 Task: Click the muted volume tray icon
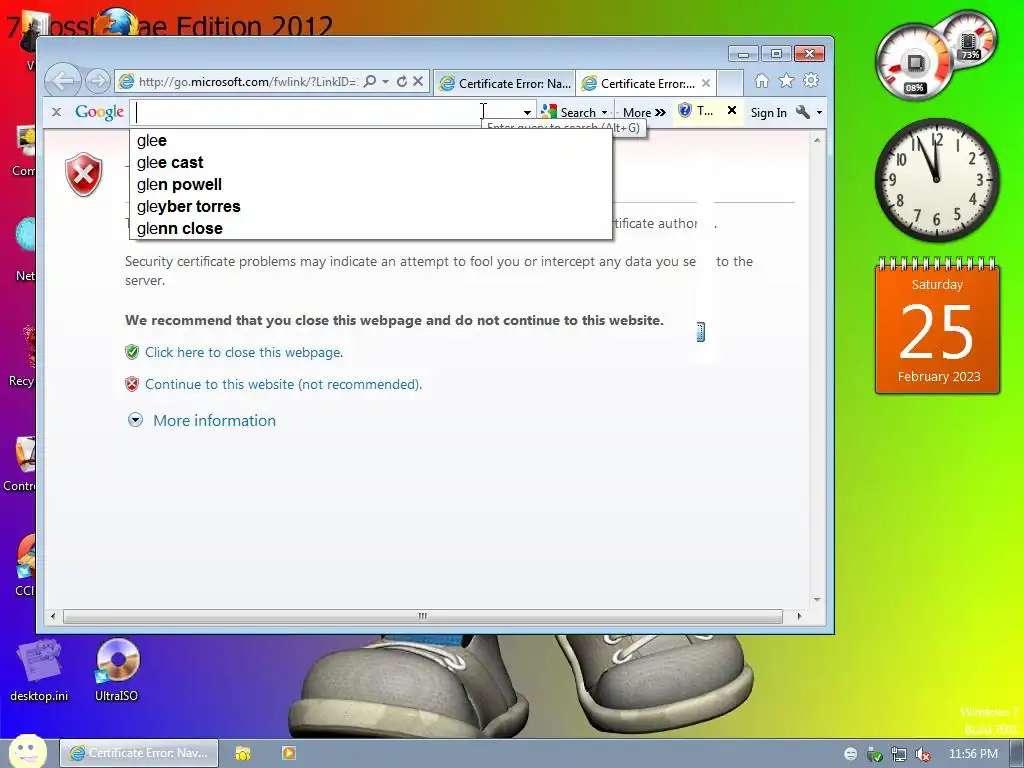[923, 754]
